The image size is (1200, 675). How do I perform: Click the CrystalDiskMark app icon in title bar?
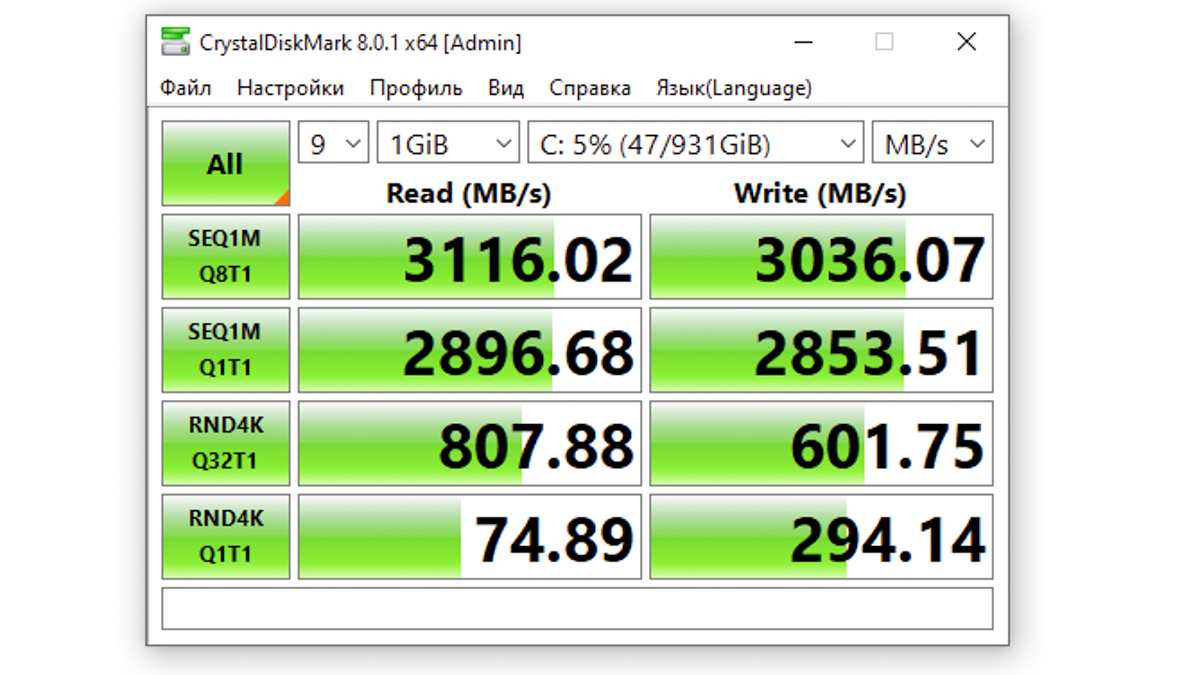(x=175, y=42)
